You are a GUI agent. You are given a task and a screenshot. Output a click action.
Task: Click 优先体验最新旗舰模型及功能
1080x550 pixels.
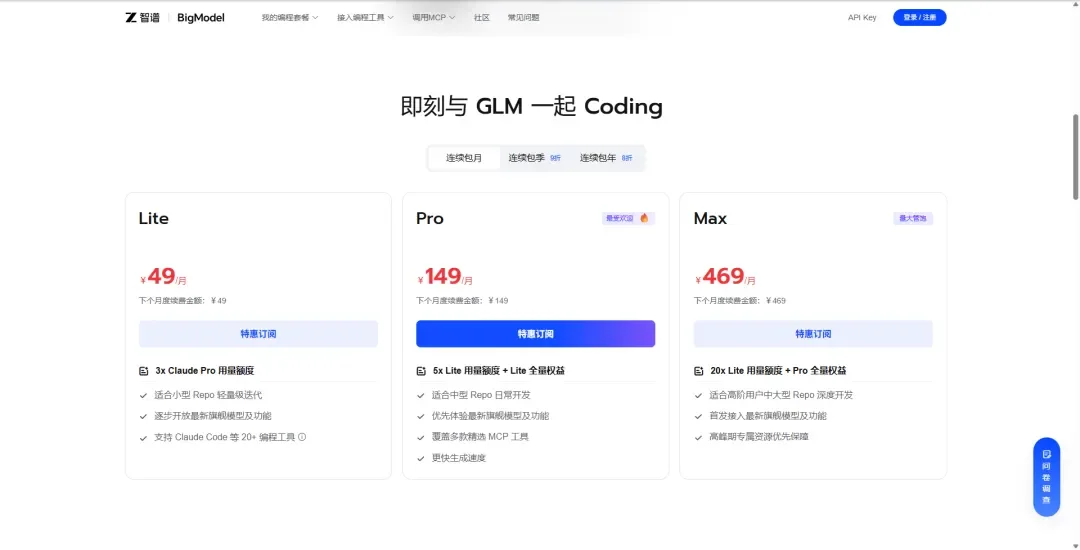[x=490, y=416]
